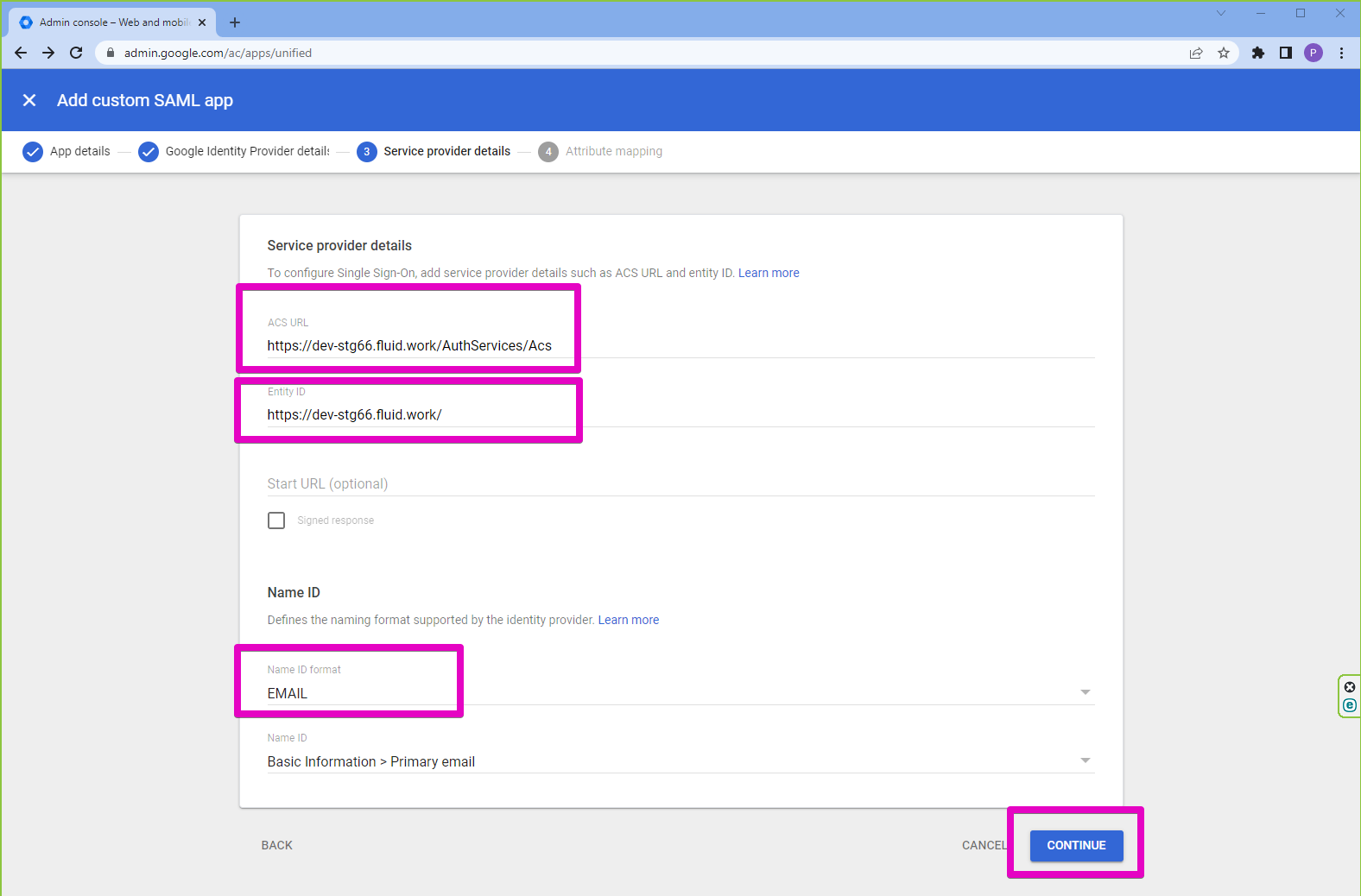The image size is (1361, 896).
Task: Open the Chrome profile avatar
Action: [1313, 53]
